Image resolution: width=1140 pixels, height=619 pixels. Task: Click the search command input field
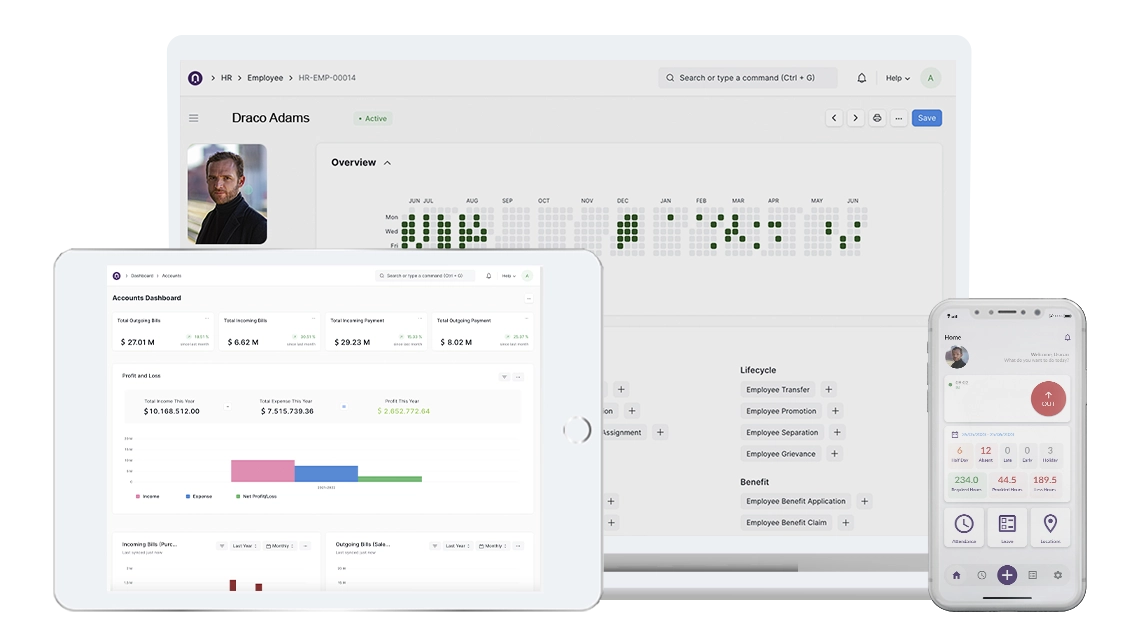tap(748, 77)
